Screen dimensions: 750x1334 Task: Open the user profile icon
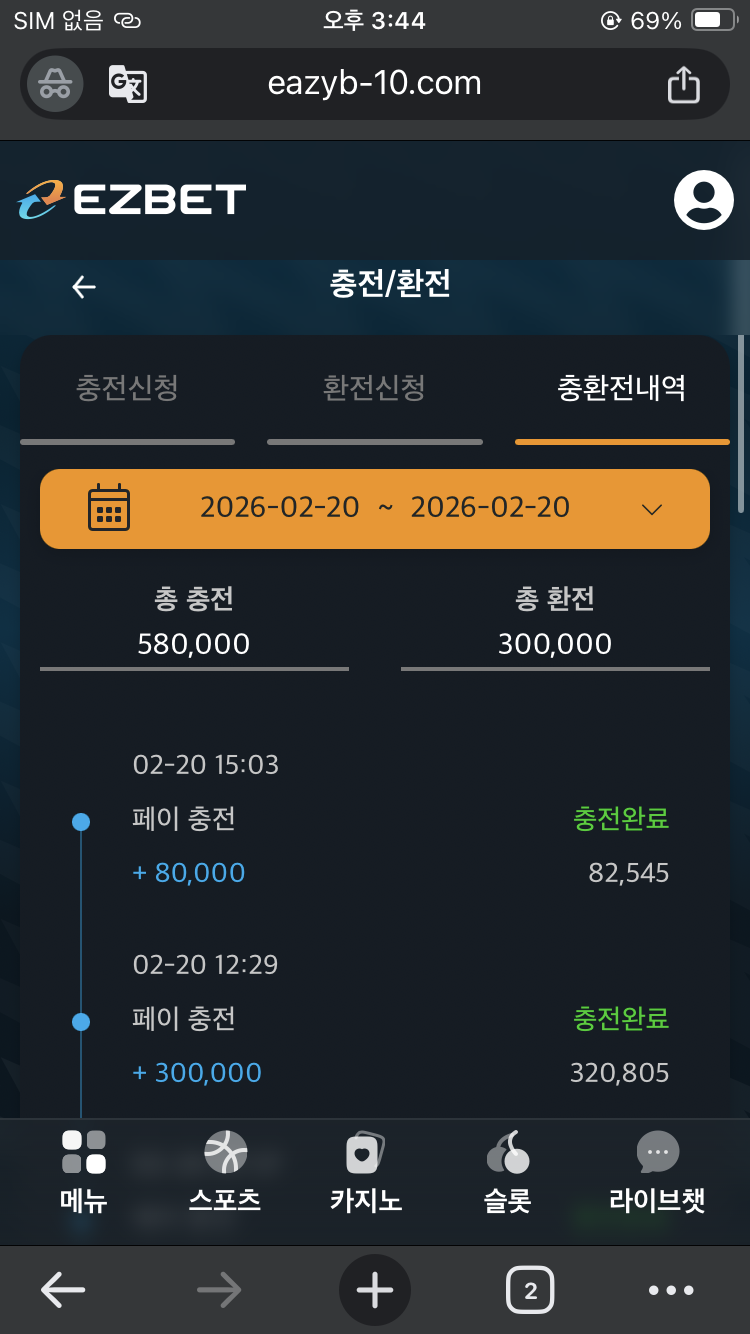703,200
